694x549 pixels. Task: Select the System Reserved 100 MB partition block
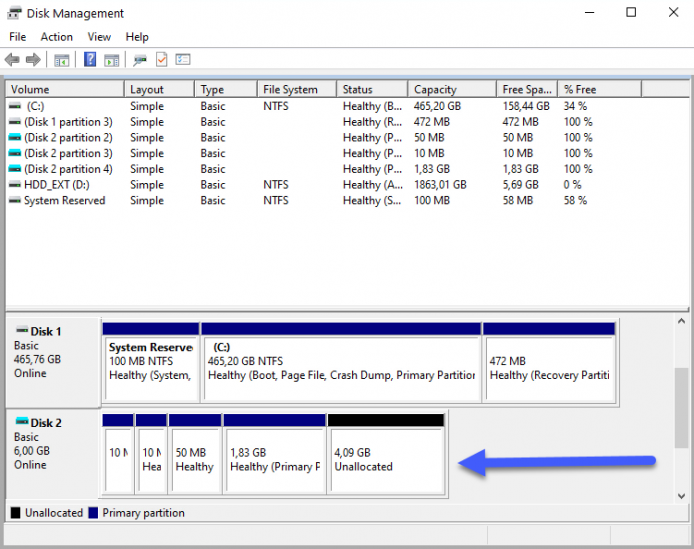pyautogui.click(x=151, y=363)
